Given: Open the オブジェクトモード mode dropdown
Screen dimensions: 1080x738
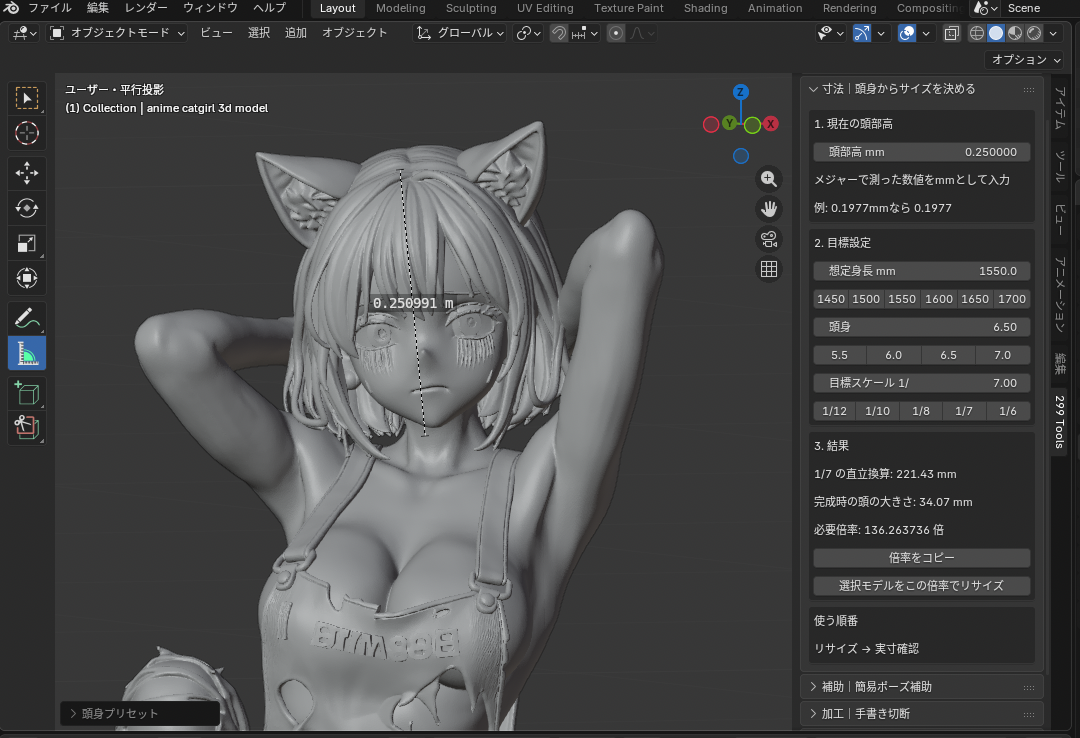Looking at the screenshot, I should [x=118, y=33].
